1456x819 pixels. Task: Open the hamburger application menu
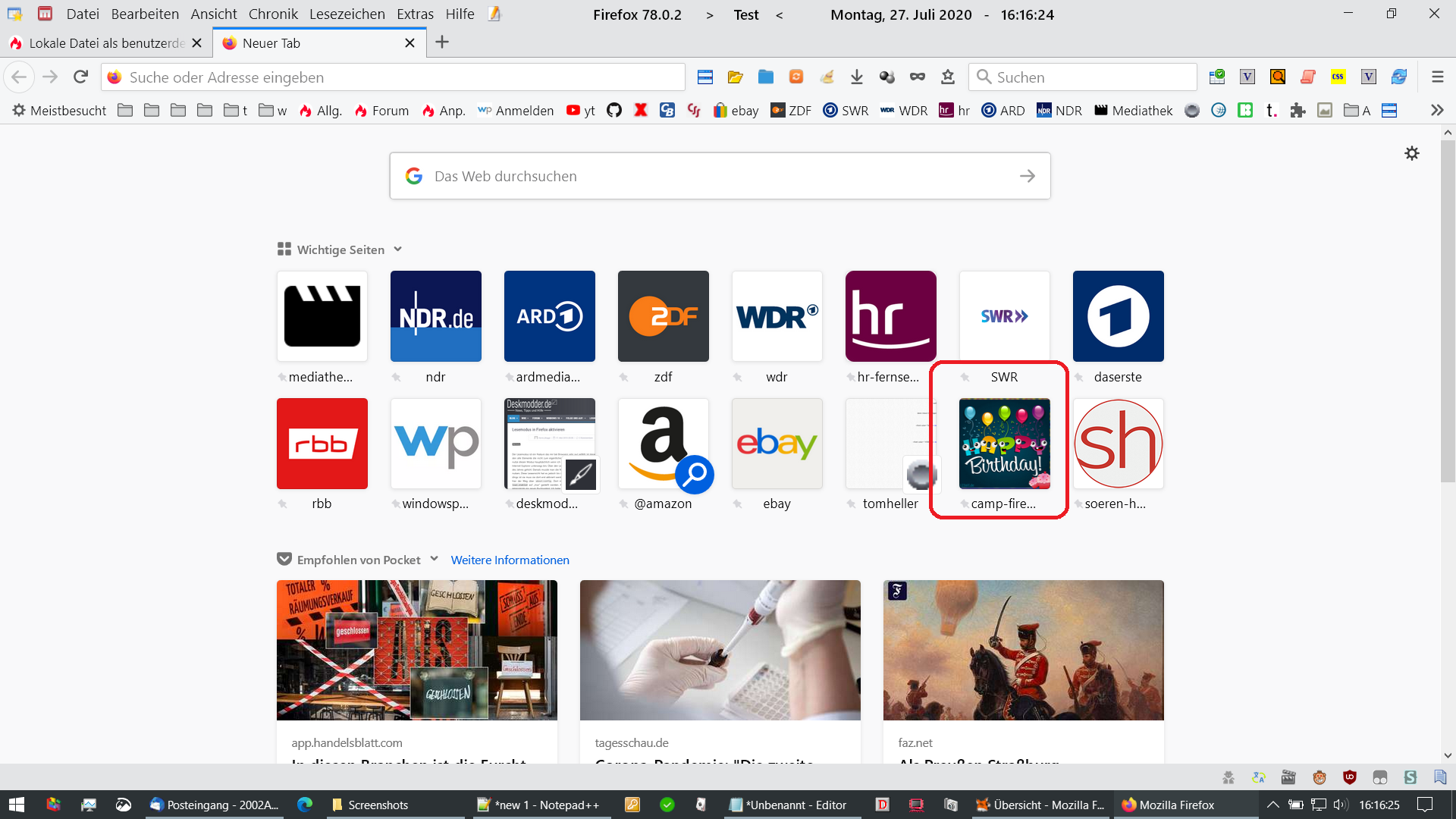pos(1437,77)
